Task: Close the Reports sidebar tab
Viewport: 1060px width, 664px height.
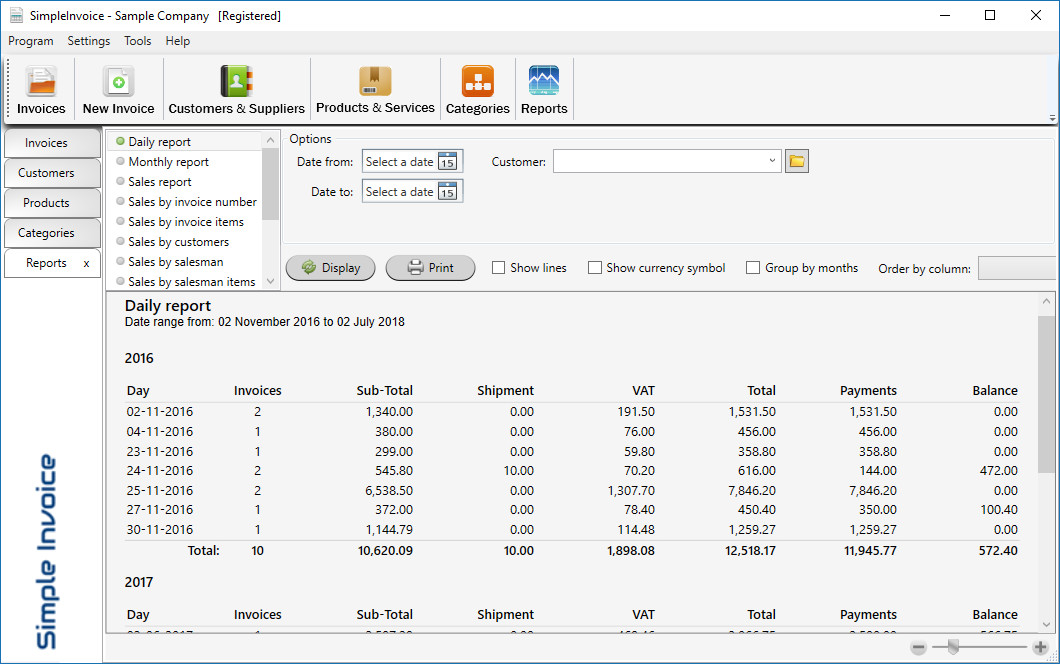Action: click(x=86, y=263)
